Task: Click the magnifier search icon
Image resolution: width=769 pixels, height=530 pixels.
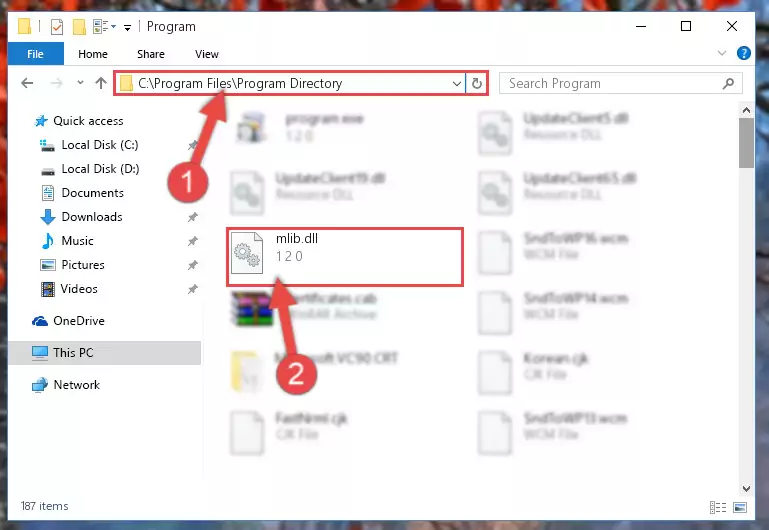Action: pos(728,83)
